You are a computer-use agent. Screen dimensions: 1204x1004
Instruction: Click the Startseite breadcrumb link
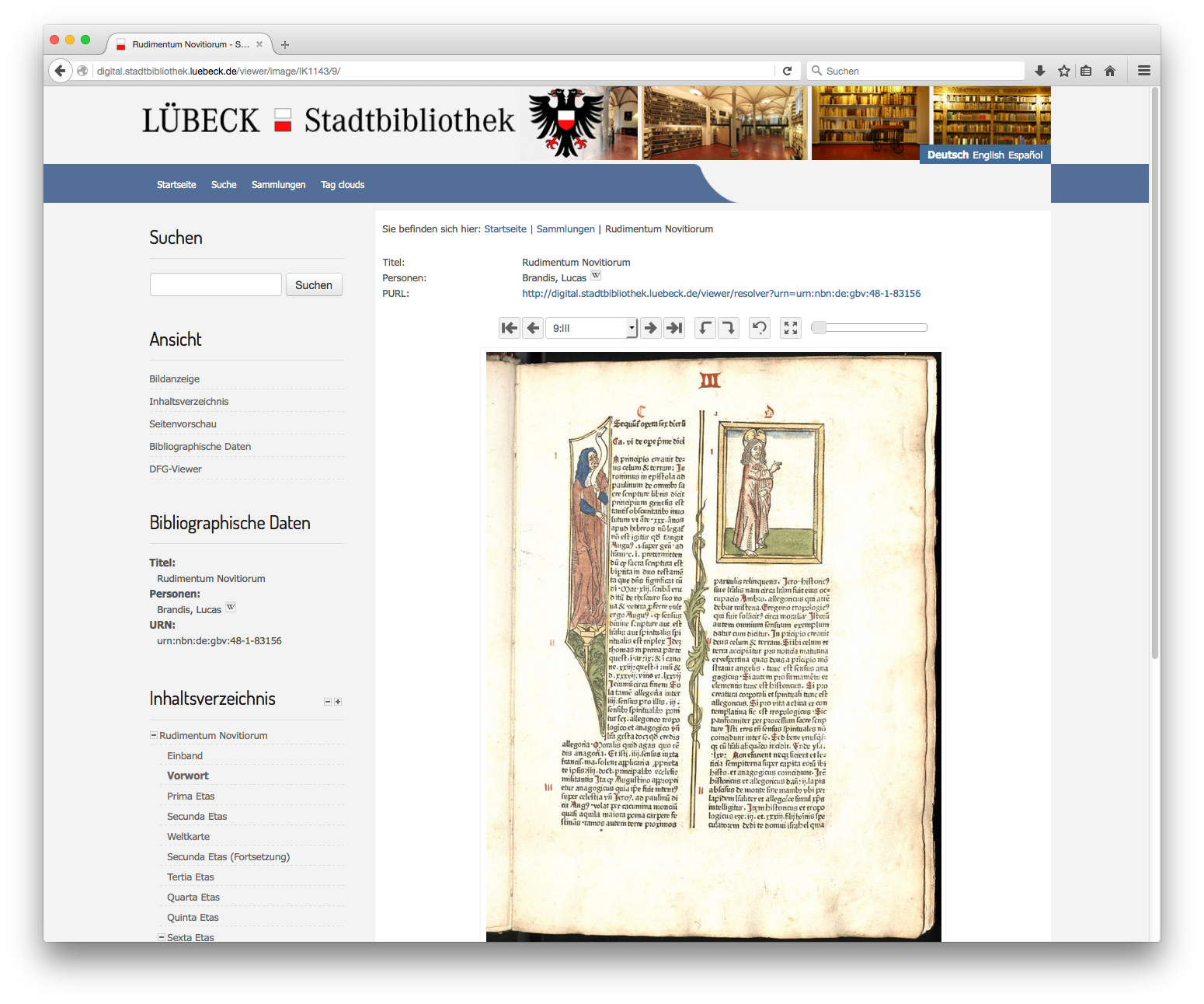[506, 229]
